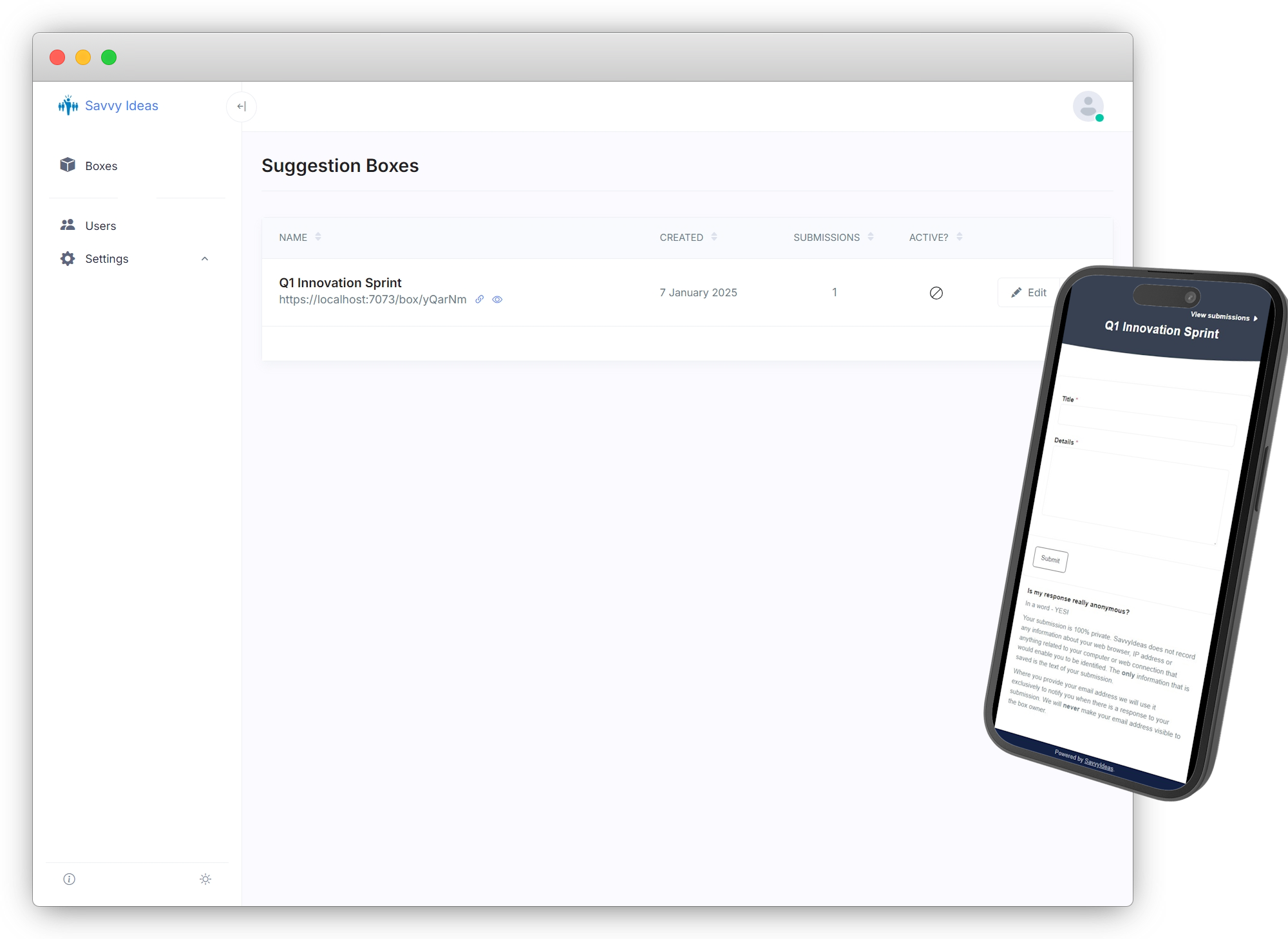Click the preview eye icon for Q1 Innovation Sprint
Screen dimensions: 1288x939
point(497,299)
